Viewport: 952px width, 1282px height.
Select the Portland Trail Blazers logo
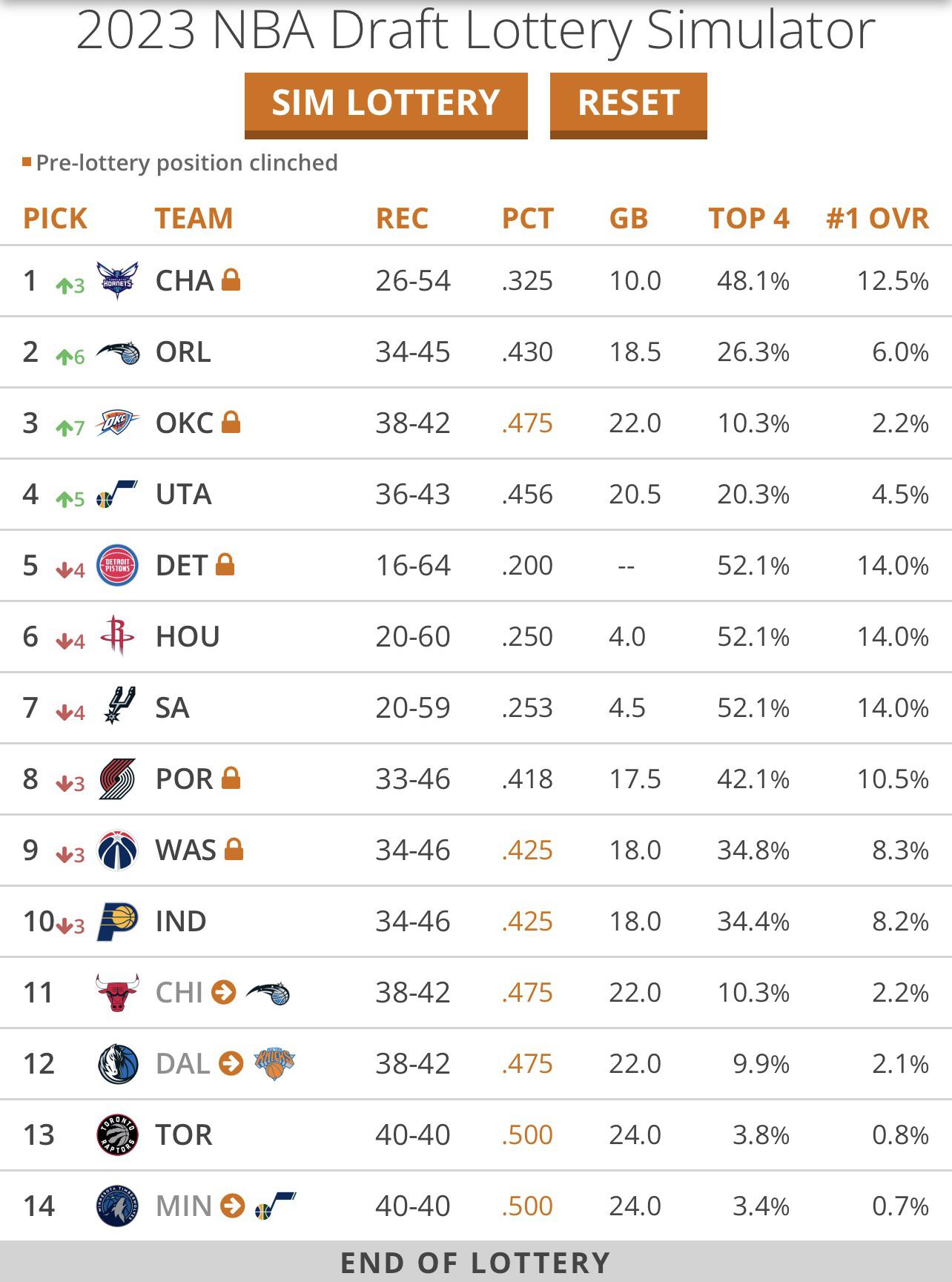[x=117, y=779]
